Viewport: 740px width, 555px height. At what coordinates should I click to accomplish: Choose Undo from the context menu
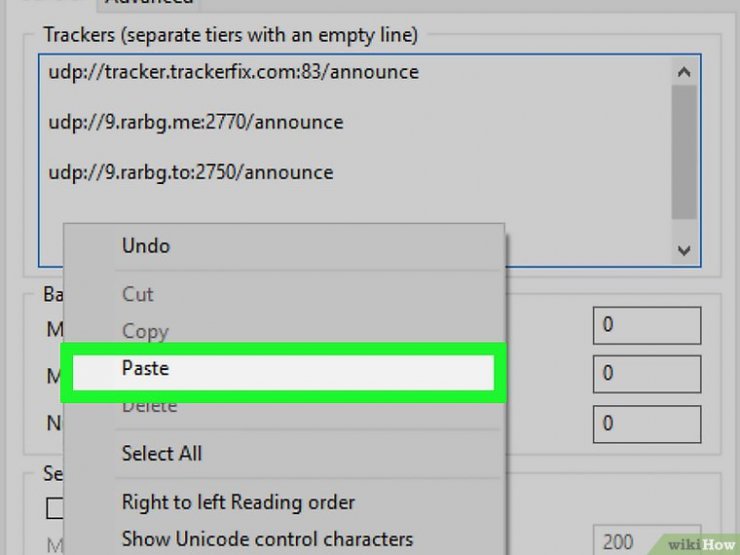pyautogui.click(x=146, y=246)
